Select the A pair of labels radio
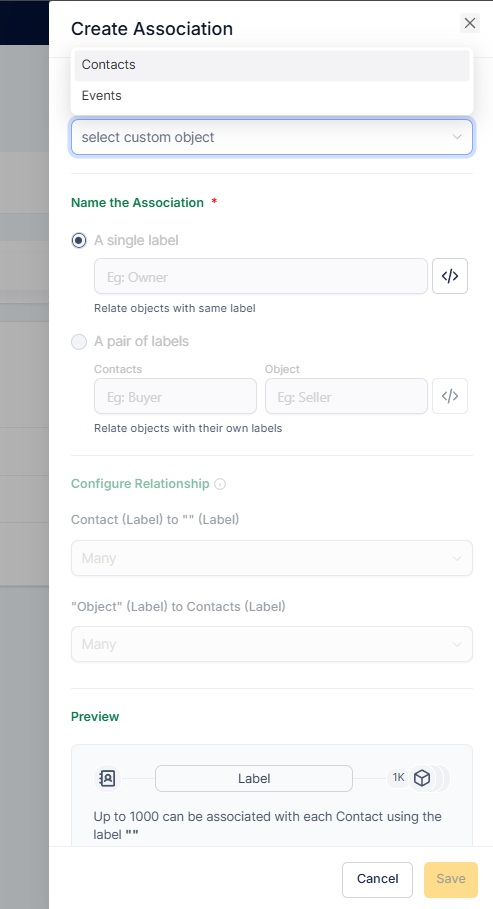The image size is (493, 909). (x=79, y=341)
